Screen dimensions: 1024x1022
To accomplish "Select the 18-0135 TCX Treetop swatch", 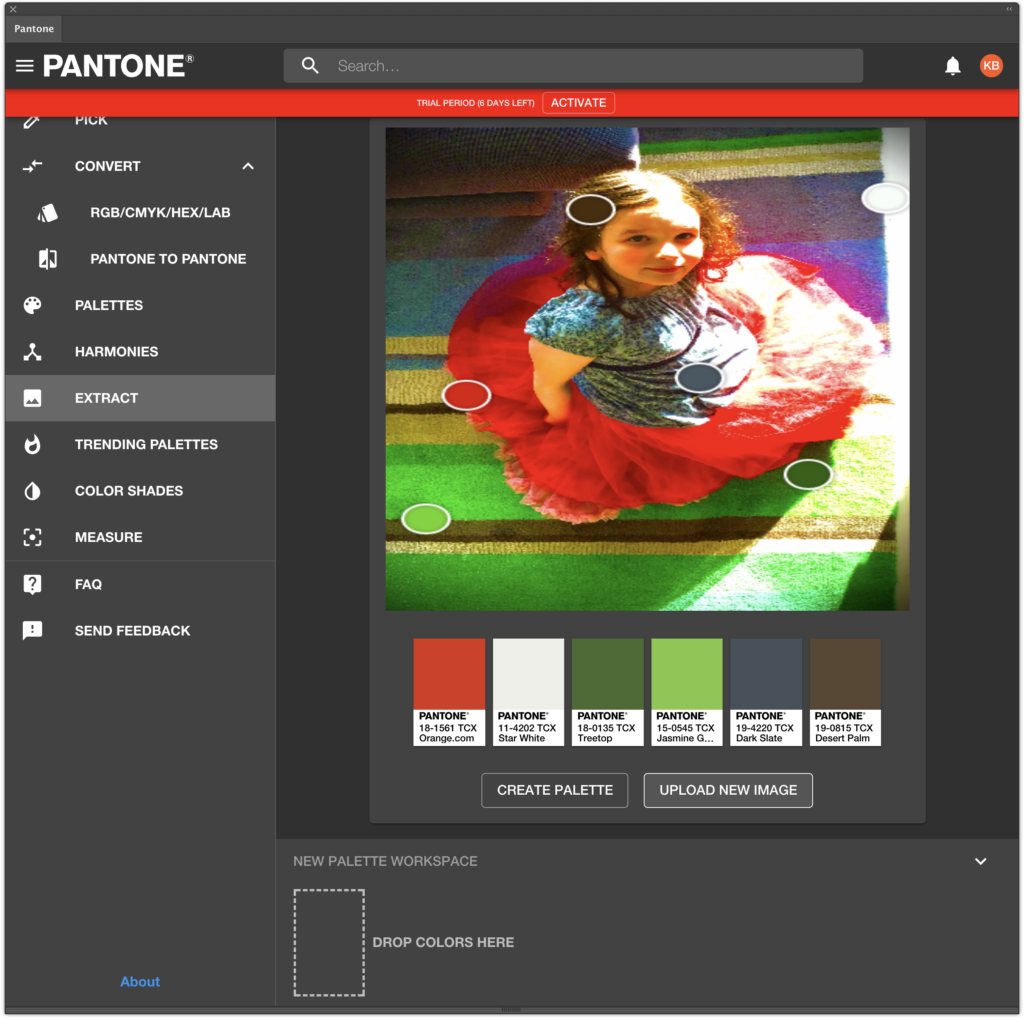I will click(x=607, y=692).
